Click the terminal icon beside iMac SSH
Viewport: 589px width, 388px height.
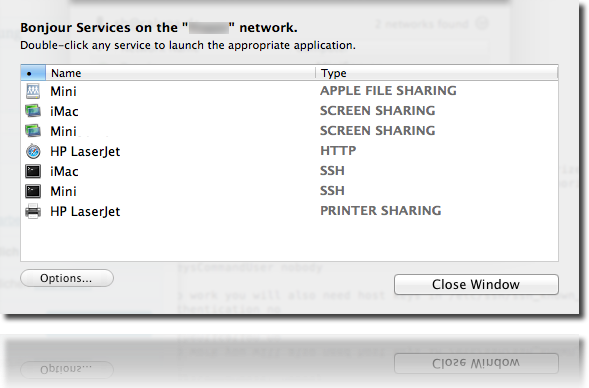pyautogui.click(x=33, y=171)
